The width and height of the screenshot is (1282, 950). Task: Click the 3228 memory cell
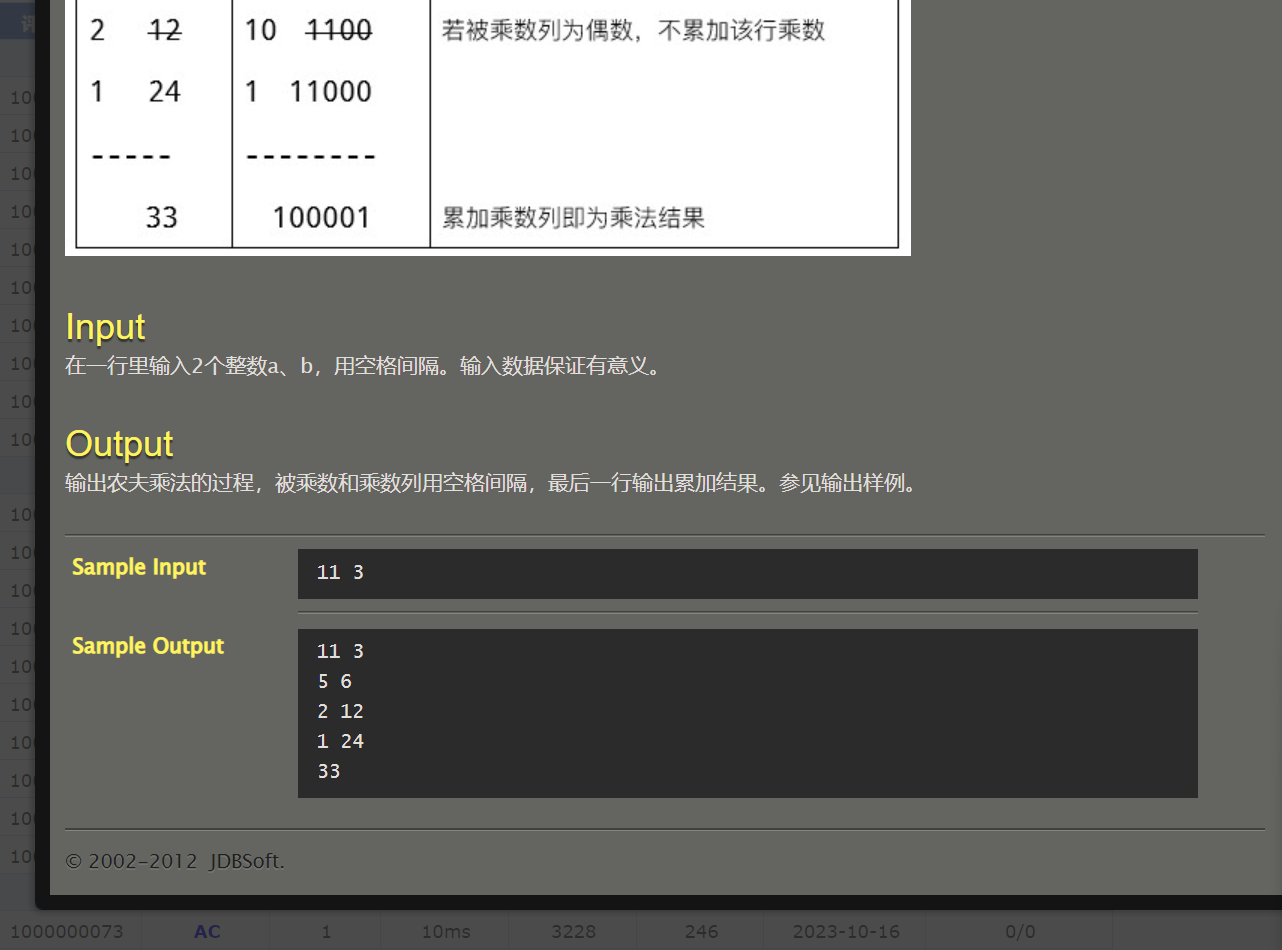point(573,931)
